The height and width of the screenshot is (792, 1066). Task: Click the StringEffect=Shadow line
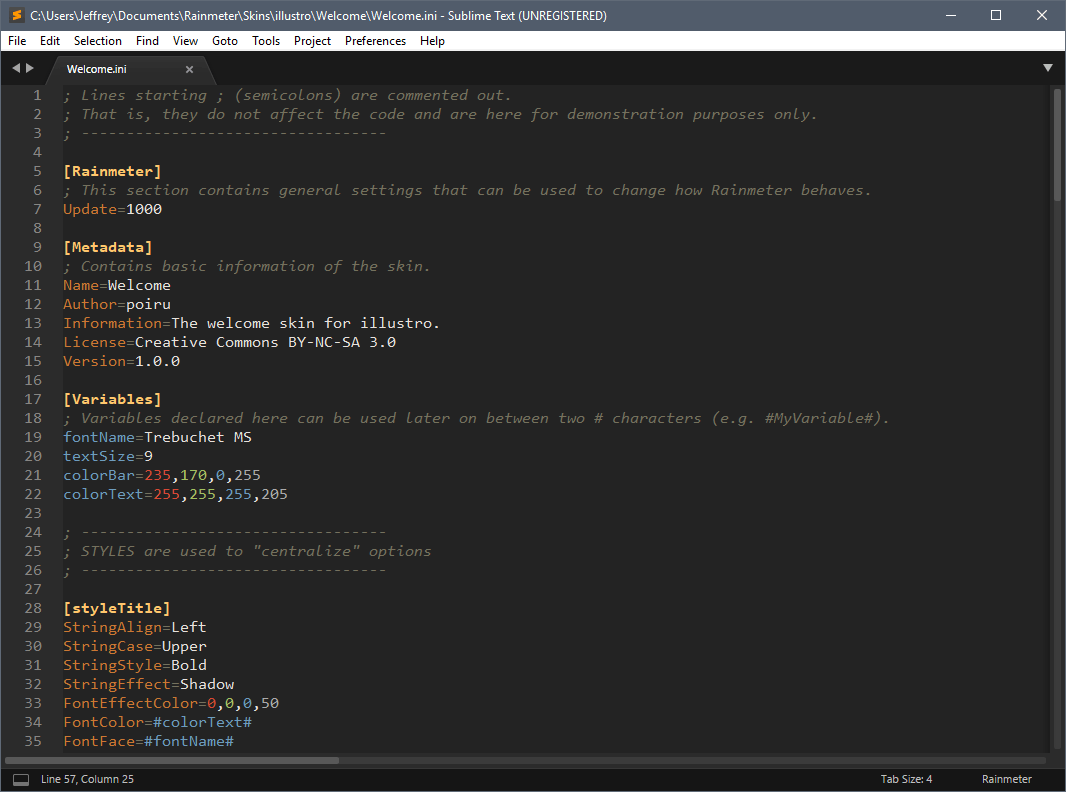pos(148,685)
